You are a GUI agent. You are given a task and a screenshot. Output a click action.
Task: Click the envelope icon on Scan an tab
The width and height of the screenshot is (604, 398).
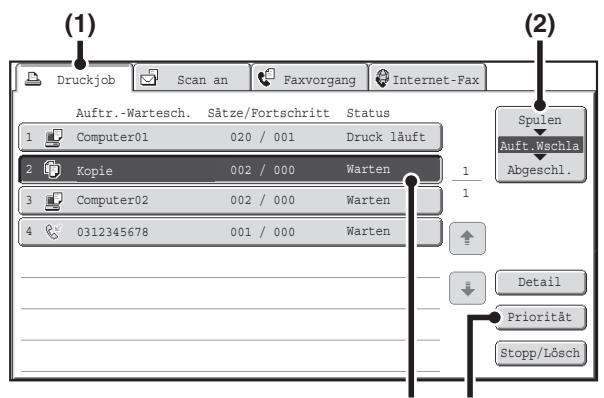149,77
